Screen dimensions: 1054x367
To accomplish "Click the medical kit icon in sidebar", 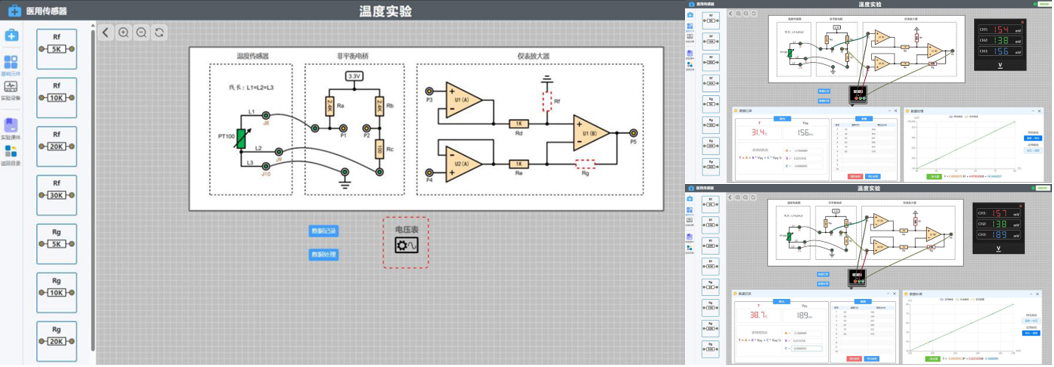I will (x=11, y=34).
